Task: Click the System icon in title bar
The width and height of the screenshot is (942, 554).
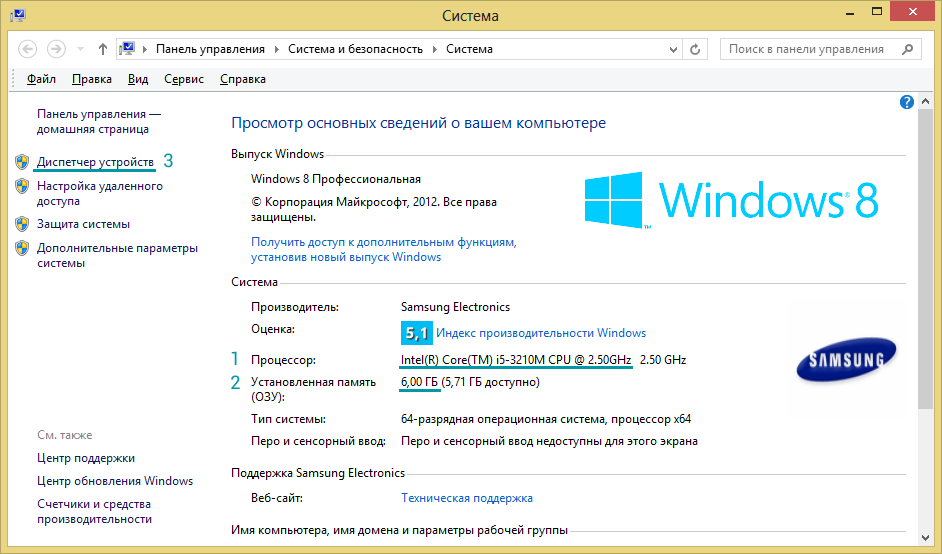Action: point(17,15)
